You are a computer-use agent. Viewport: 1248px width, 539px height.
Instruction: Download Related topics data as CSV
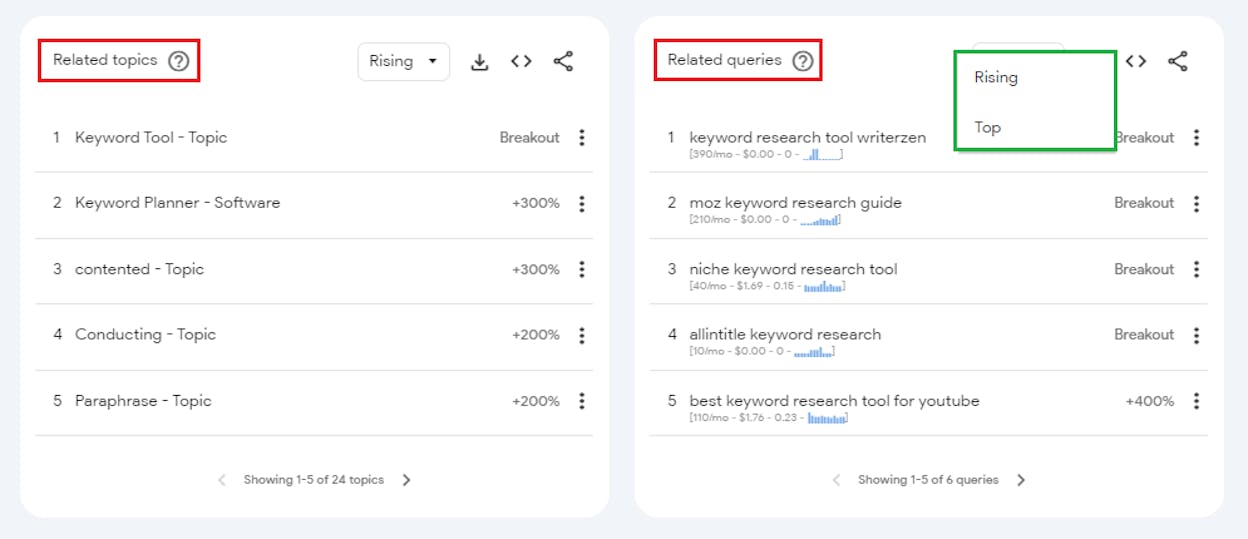tap(480, 62)
